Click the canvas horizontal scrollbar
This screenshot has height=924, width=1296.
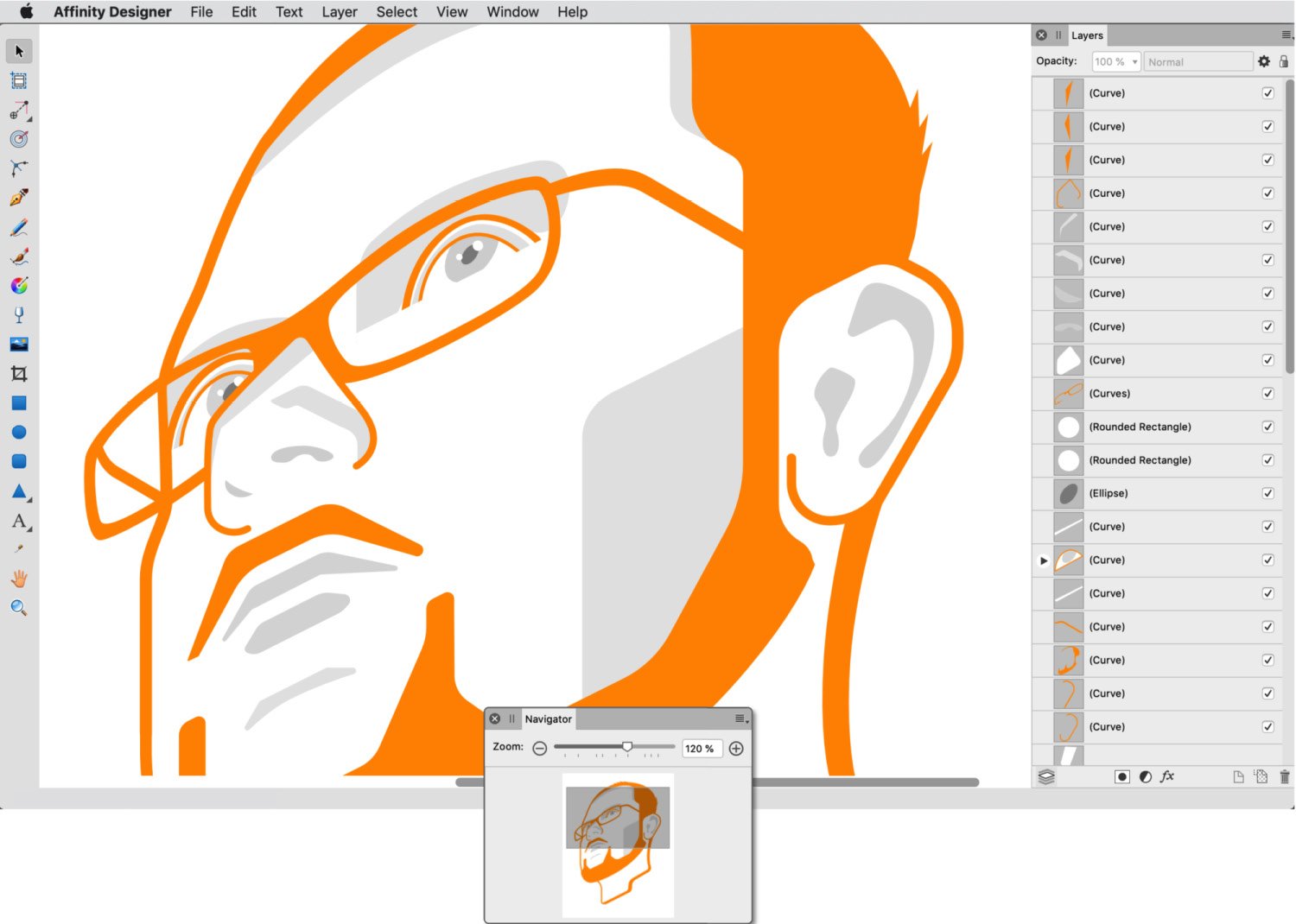pos(717,782)
